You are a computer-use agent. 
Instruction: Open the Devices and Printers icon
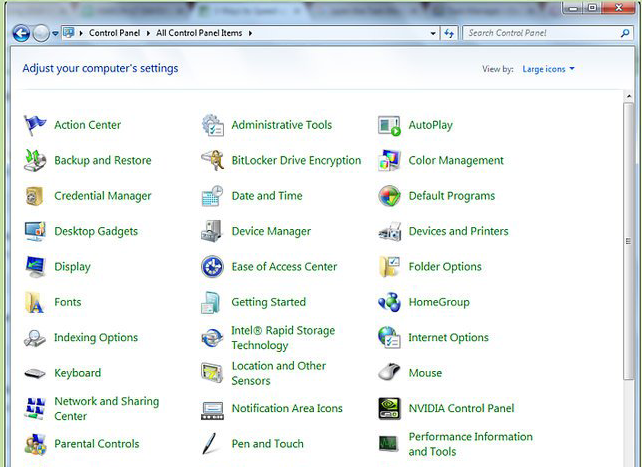tap(389, 232)
